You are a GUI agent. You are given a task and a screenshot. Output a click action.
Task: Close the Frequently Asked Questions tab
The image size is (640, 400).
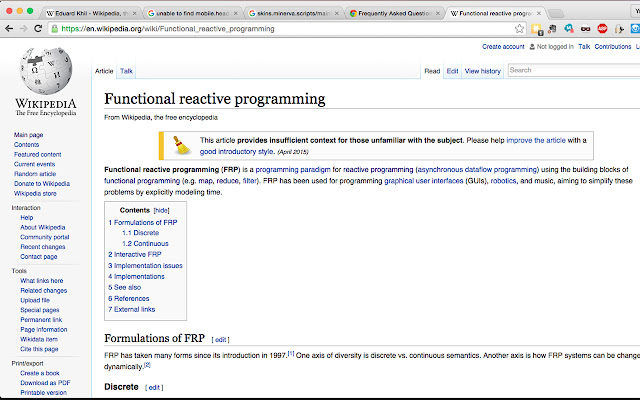[x=438, y=13]
